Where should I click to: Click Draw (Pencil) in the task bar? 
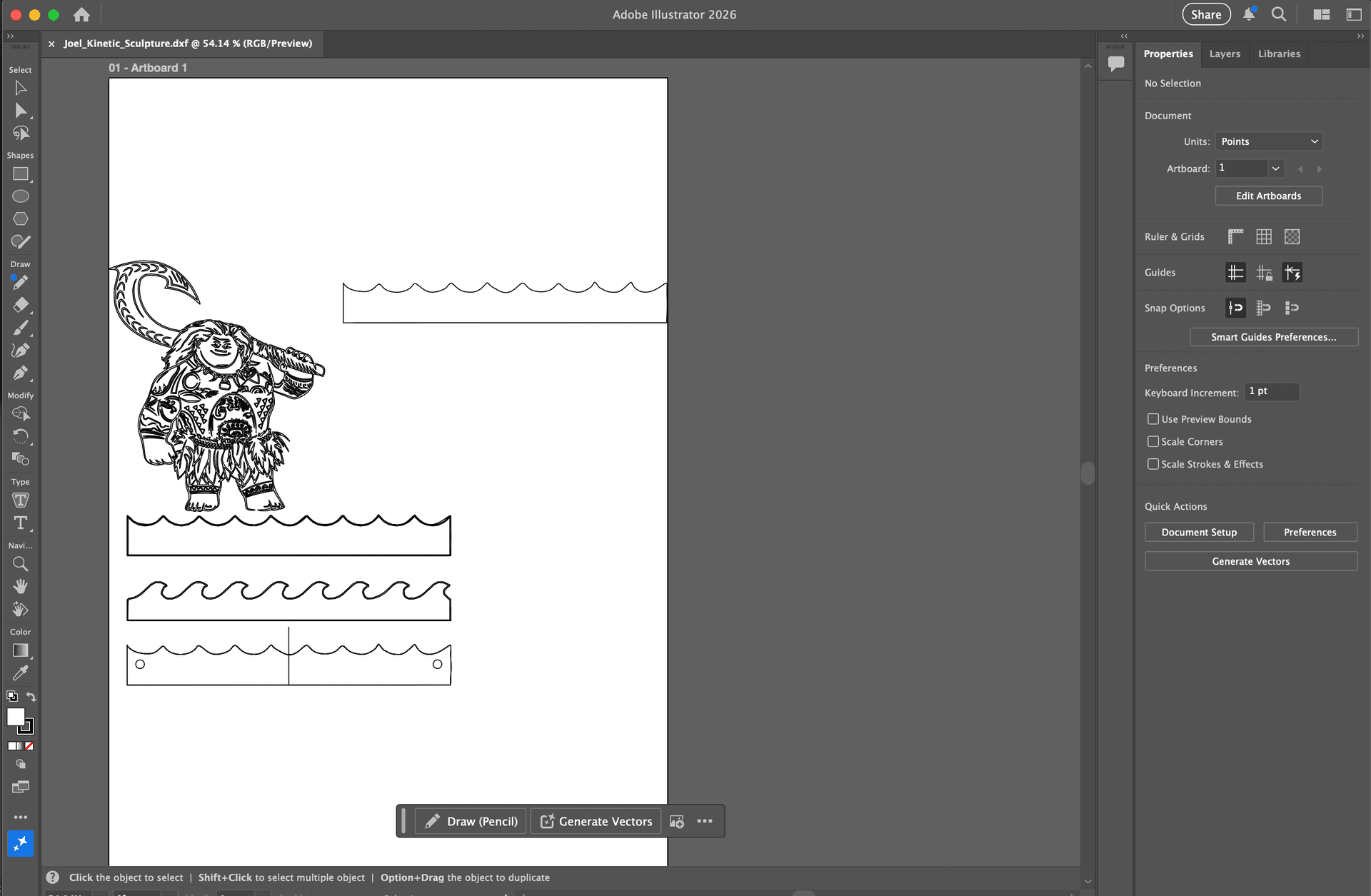click(x=471, y=821)
